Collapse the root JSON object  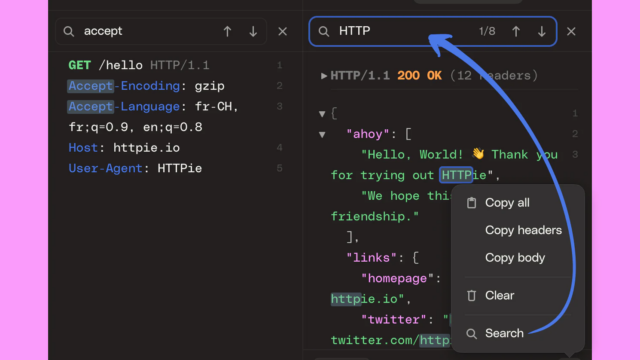point(322,114)
